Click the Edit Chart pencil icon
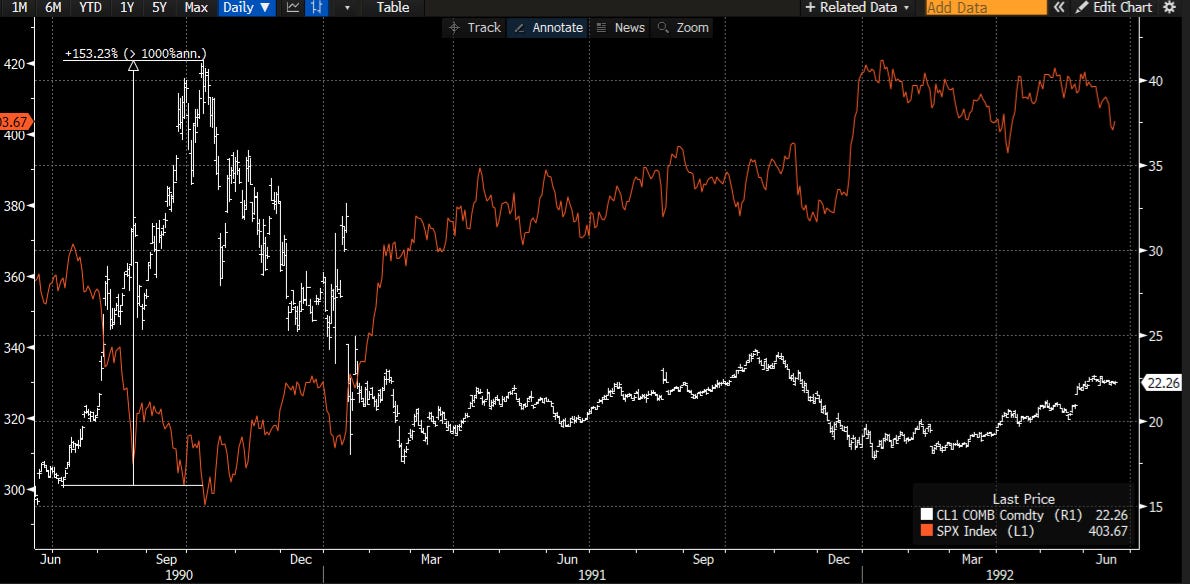The height and width of the screenshot is (584, 1190). coord(1082,7)
